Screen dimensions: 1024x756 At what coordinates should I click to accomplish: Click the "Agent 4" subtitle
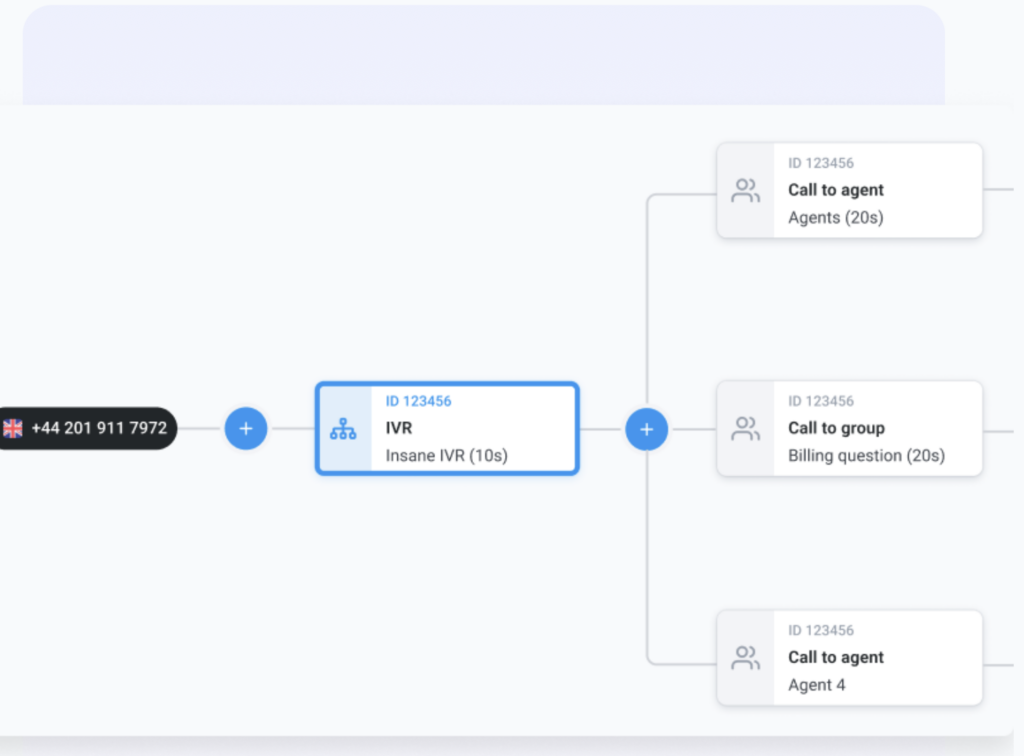(x=816, y=685)
